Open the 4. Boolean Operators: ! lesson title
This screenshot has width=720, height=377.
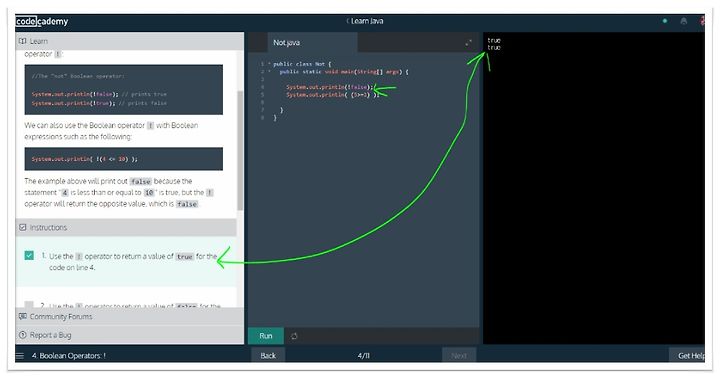point(69,356)
